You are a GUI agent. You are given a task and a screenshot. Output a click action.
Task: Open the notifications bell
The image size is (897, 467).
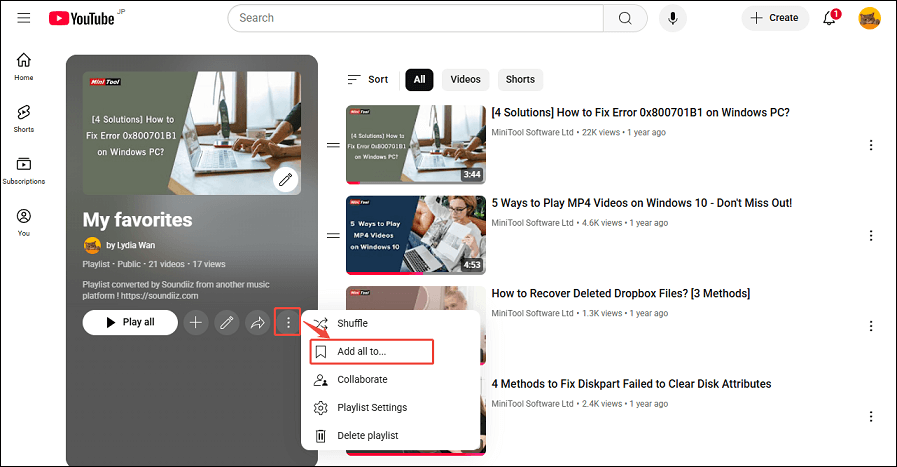tap(829, 18)
